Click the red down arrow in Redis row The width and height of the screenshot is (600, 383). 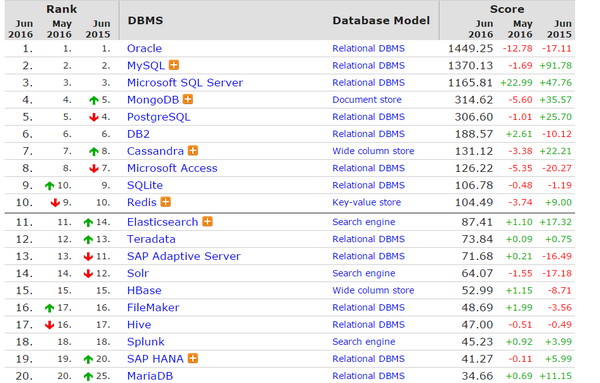pos(55,202)
